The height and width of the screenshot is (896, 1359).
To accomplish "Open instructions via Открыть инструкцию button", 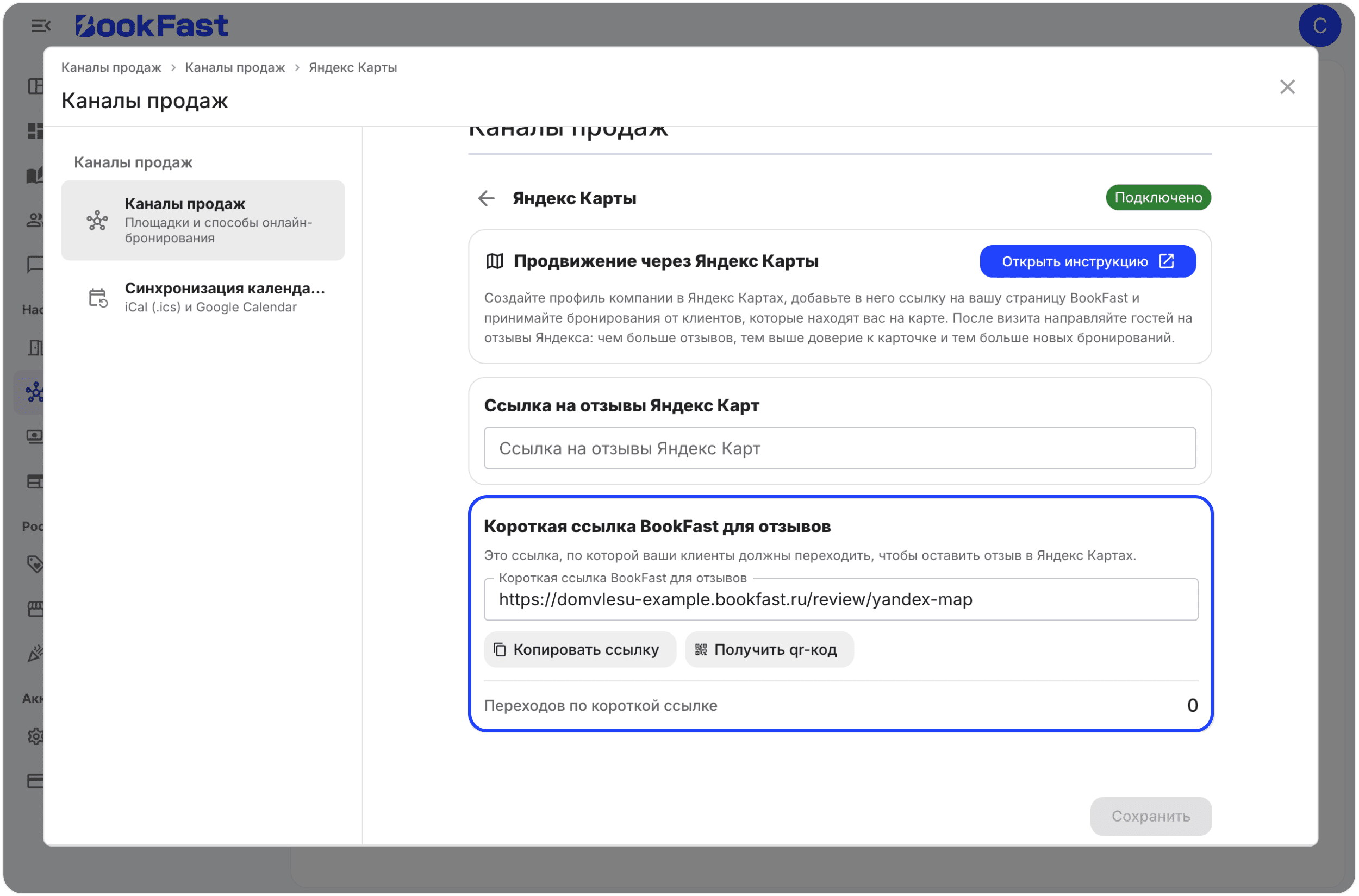I will point(1087,261).
